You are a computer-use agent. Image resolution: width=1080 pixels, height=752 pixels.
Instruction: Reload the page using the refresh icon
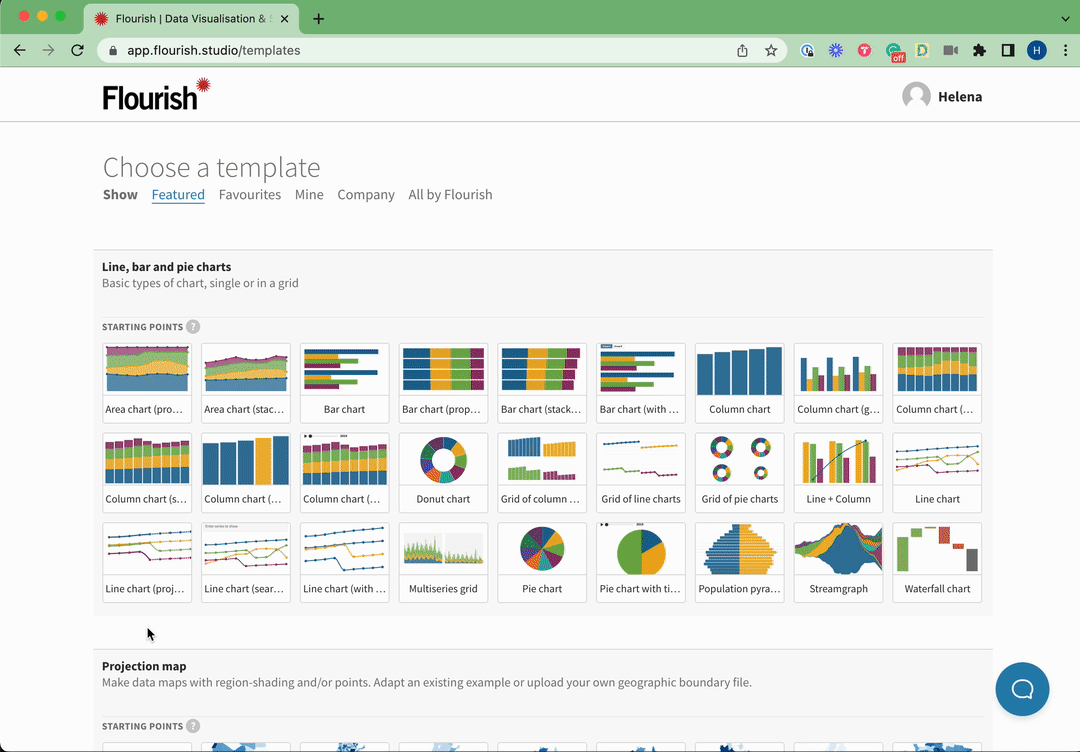pos(77,50)
